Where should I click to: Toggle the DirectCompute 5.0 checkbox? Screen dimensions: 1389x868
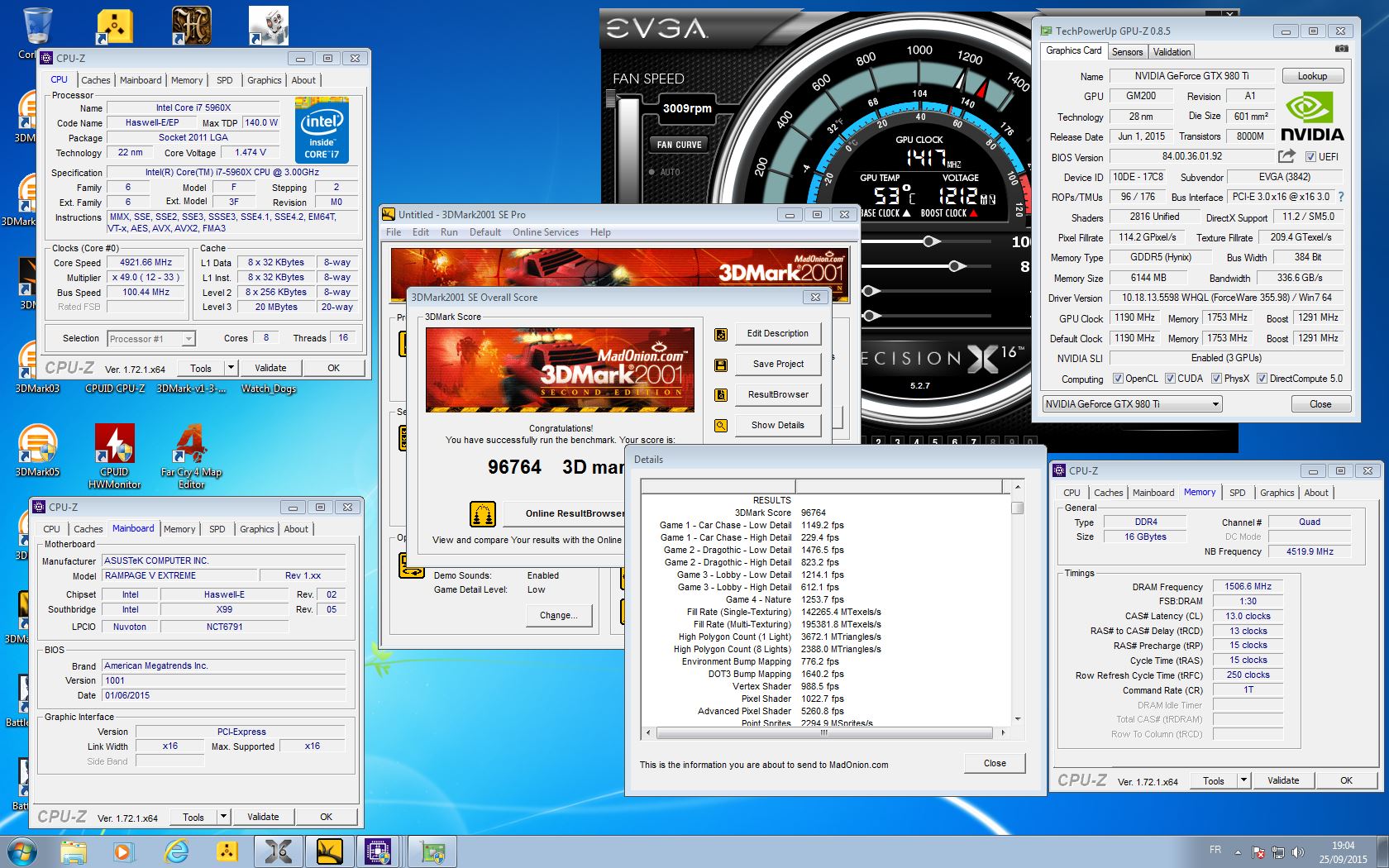(x=1262, y=379)
